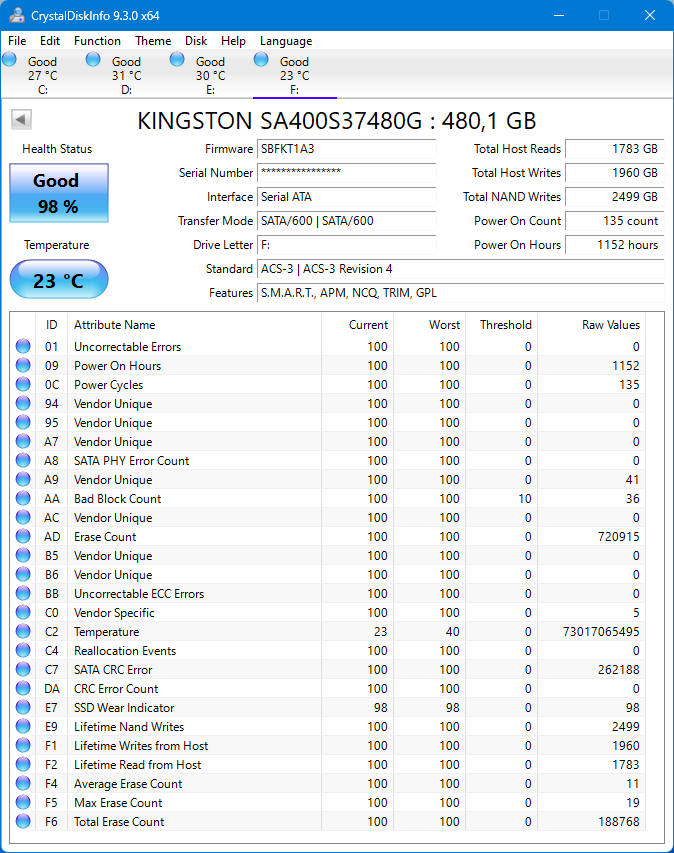The height and width of the screenshot is (853, 674).
Task: Click status icon of Power On Hours attribute row
Action: (x=23, y=366)
